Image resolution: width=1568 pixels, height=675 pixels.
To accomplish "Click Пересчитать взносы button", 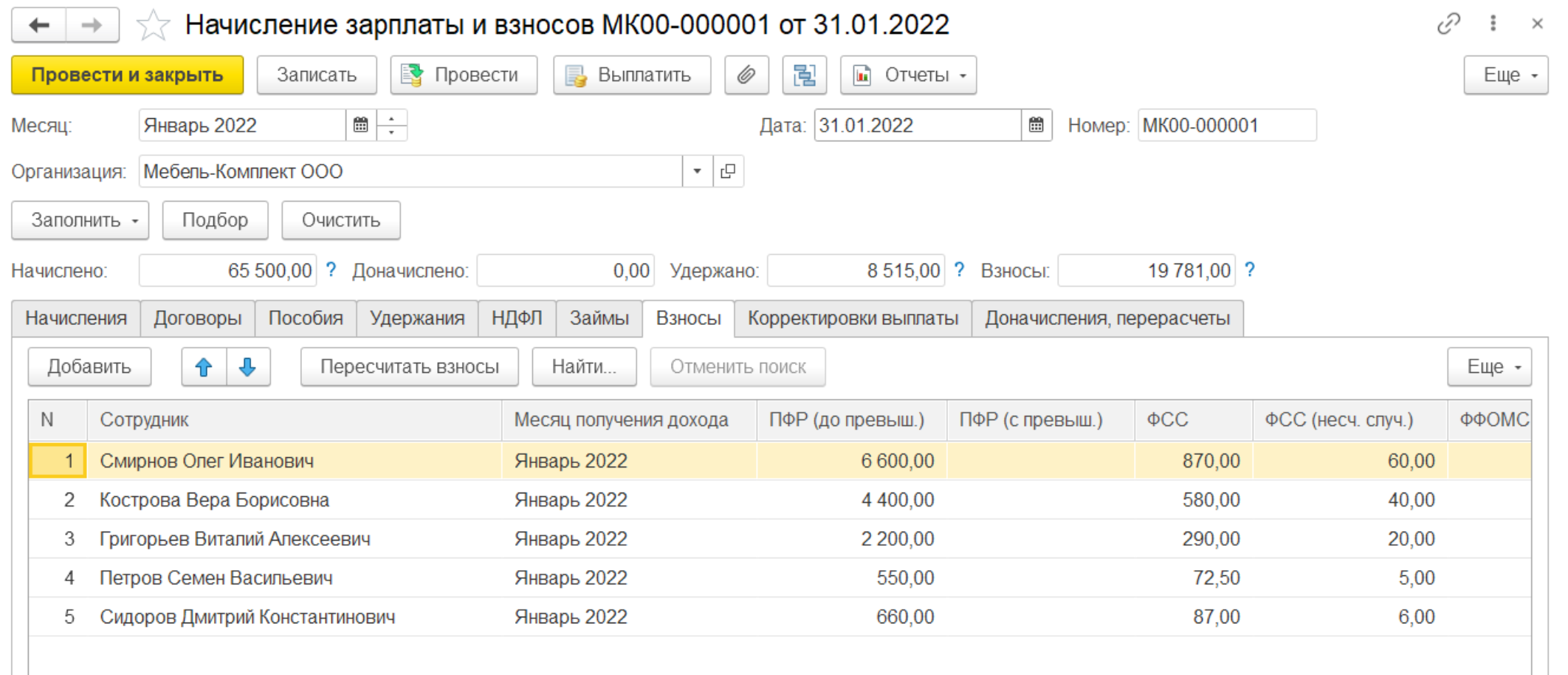I will coord(409,367).
